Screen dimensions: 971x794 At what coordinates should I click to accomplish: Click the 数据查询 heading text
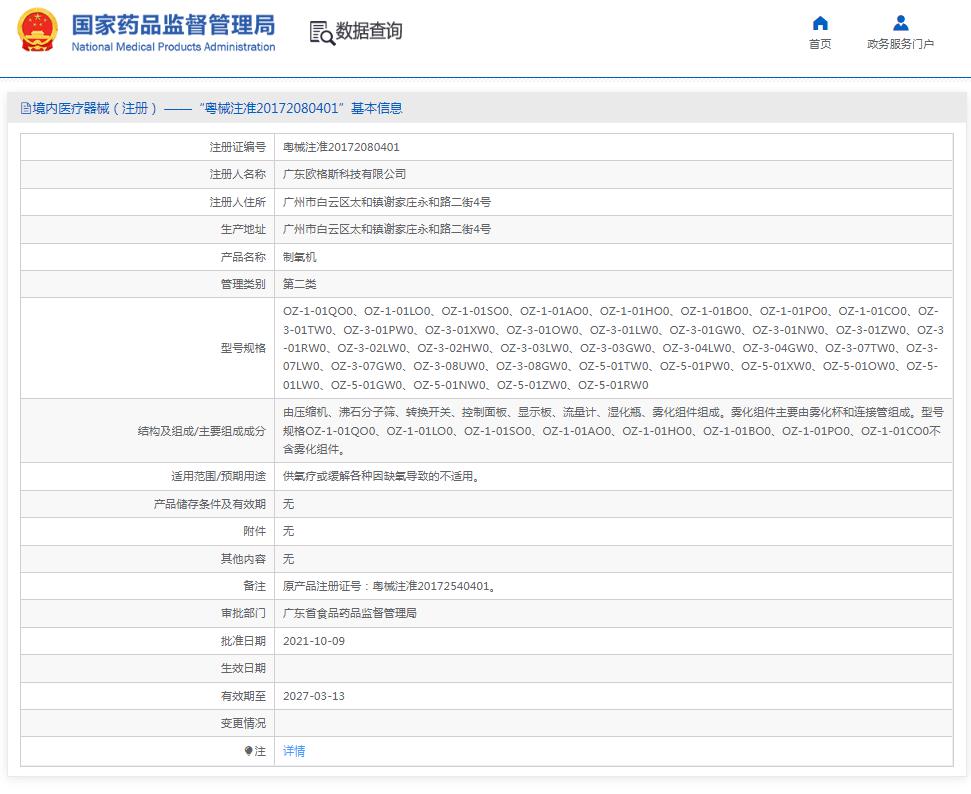coord(369,31)
